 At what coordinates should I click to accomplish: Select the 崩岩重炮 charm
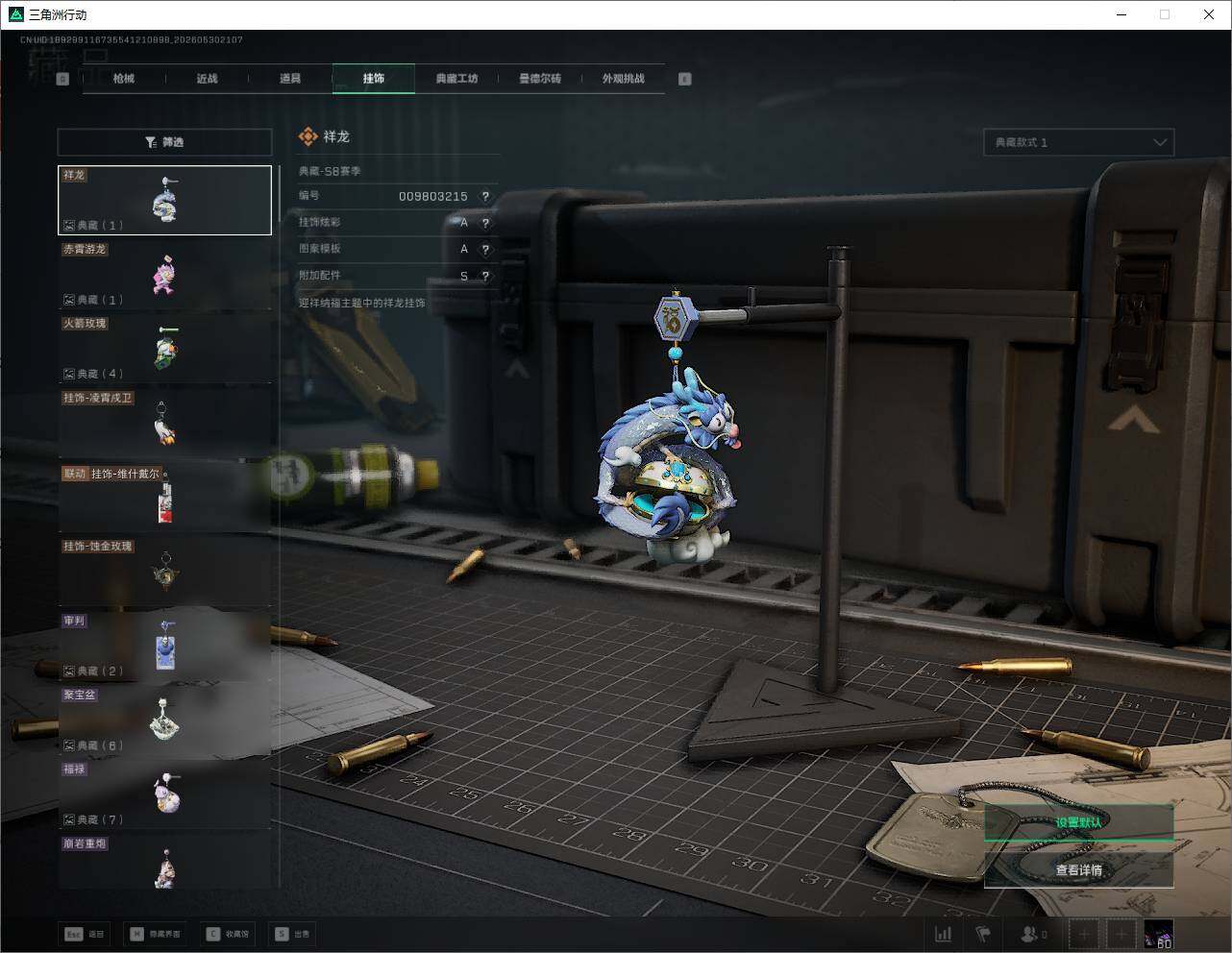165,862
